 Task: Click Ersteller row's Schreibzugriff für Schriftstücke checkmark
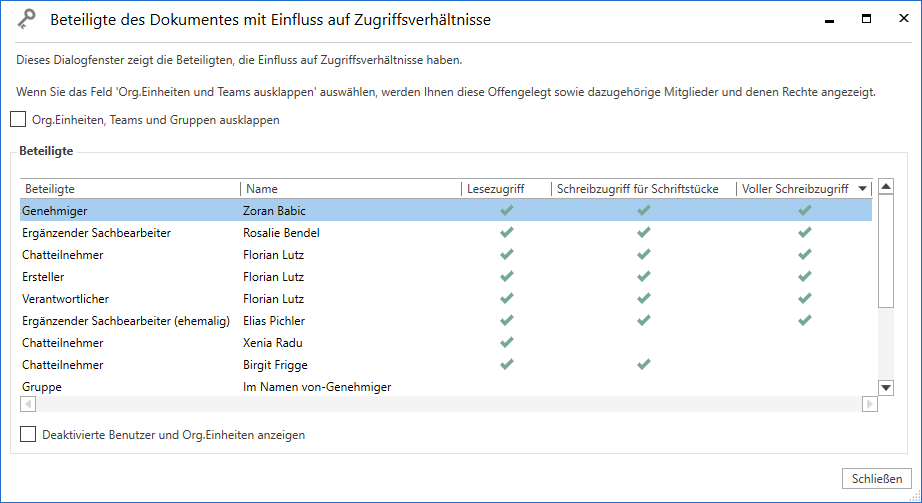tap(644, 277)
